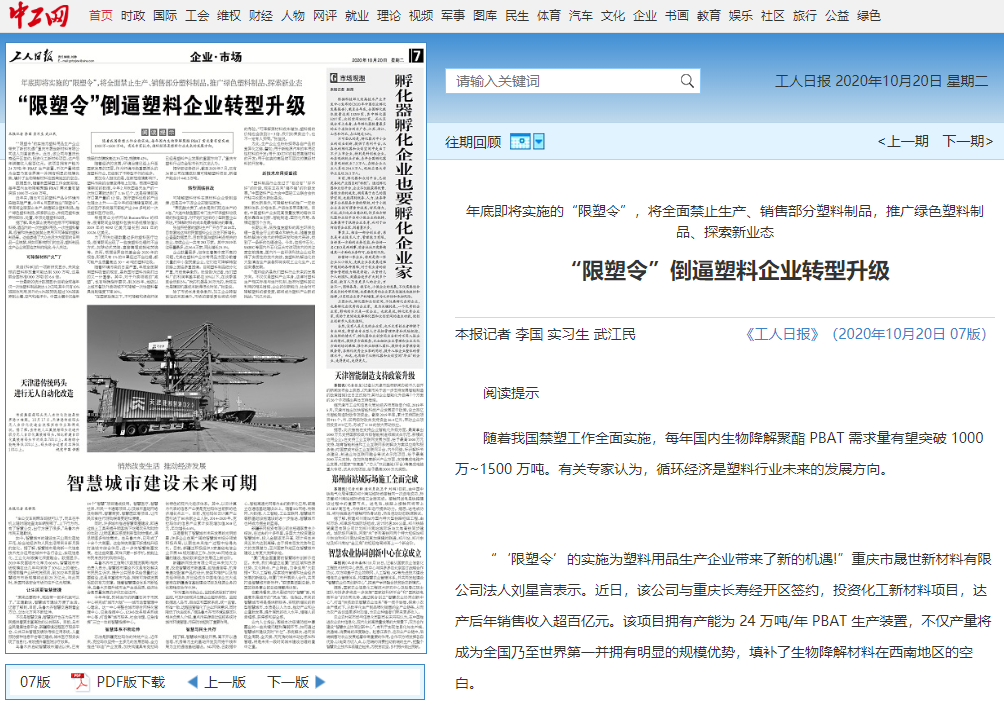
Task: Click the article title “限塑令”倒逼塑料企业转型升级
Action: tap(731, 271)
